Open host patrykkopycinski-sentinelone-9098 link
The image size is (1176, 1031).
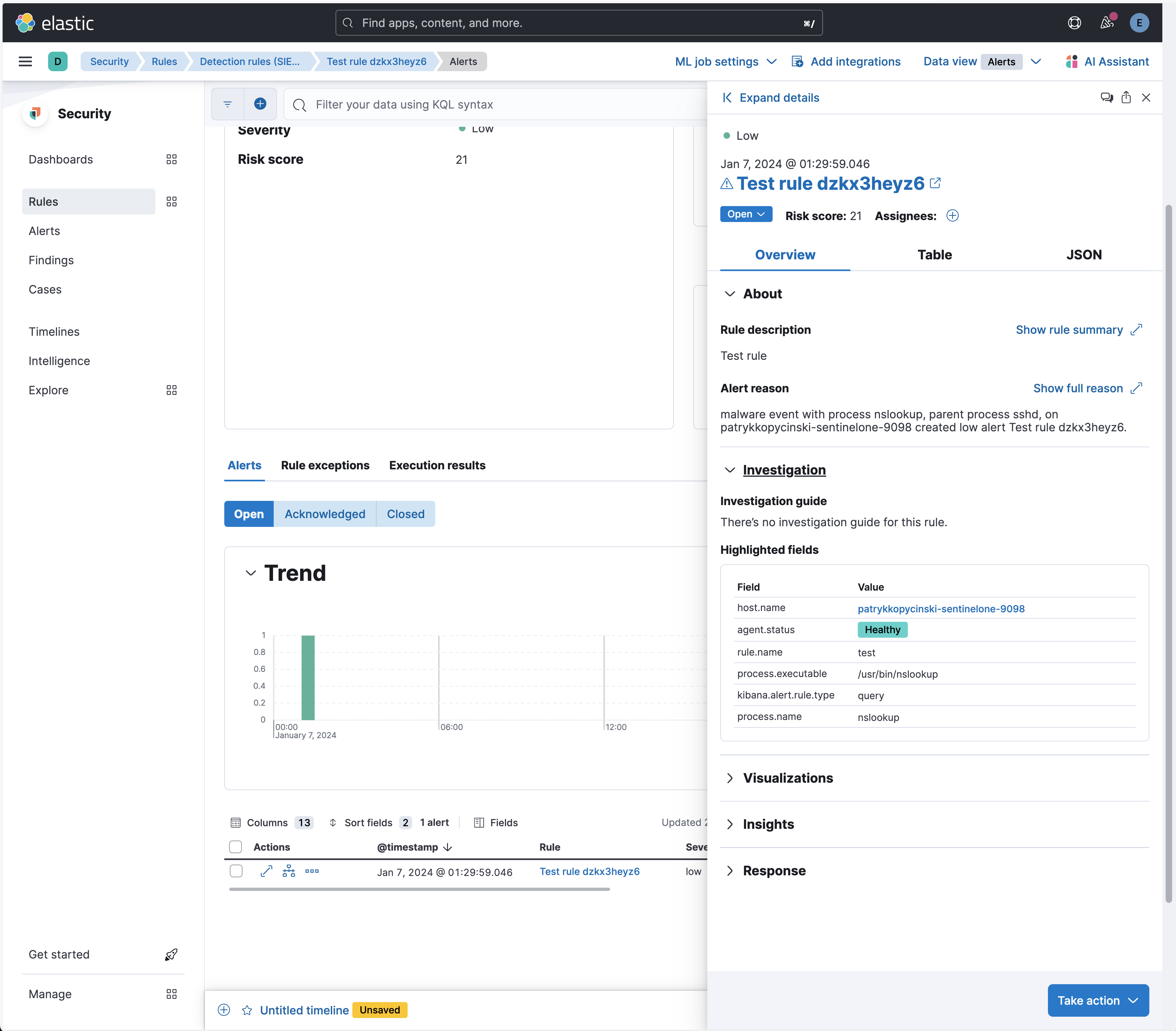[941, 609]
